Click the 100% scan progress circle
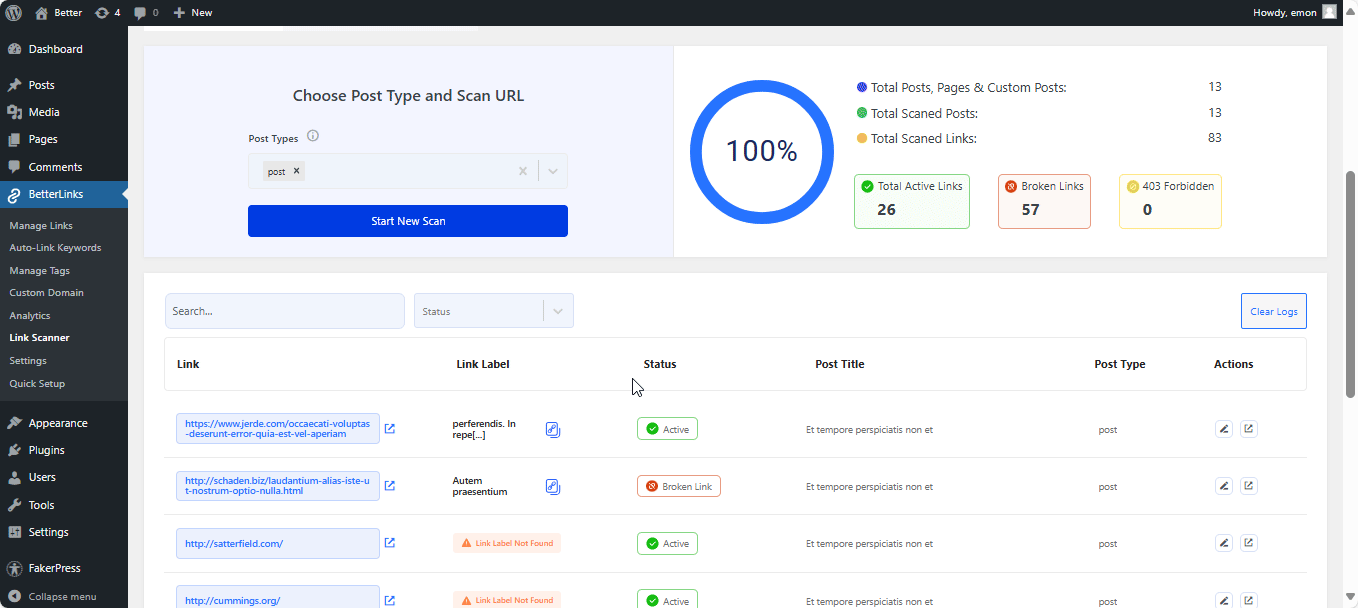Image resolution: width=1358 pixels, height=608 pixels. (x=761, y=151)
